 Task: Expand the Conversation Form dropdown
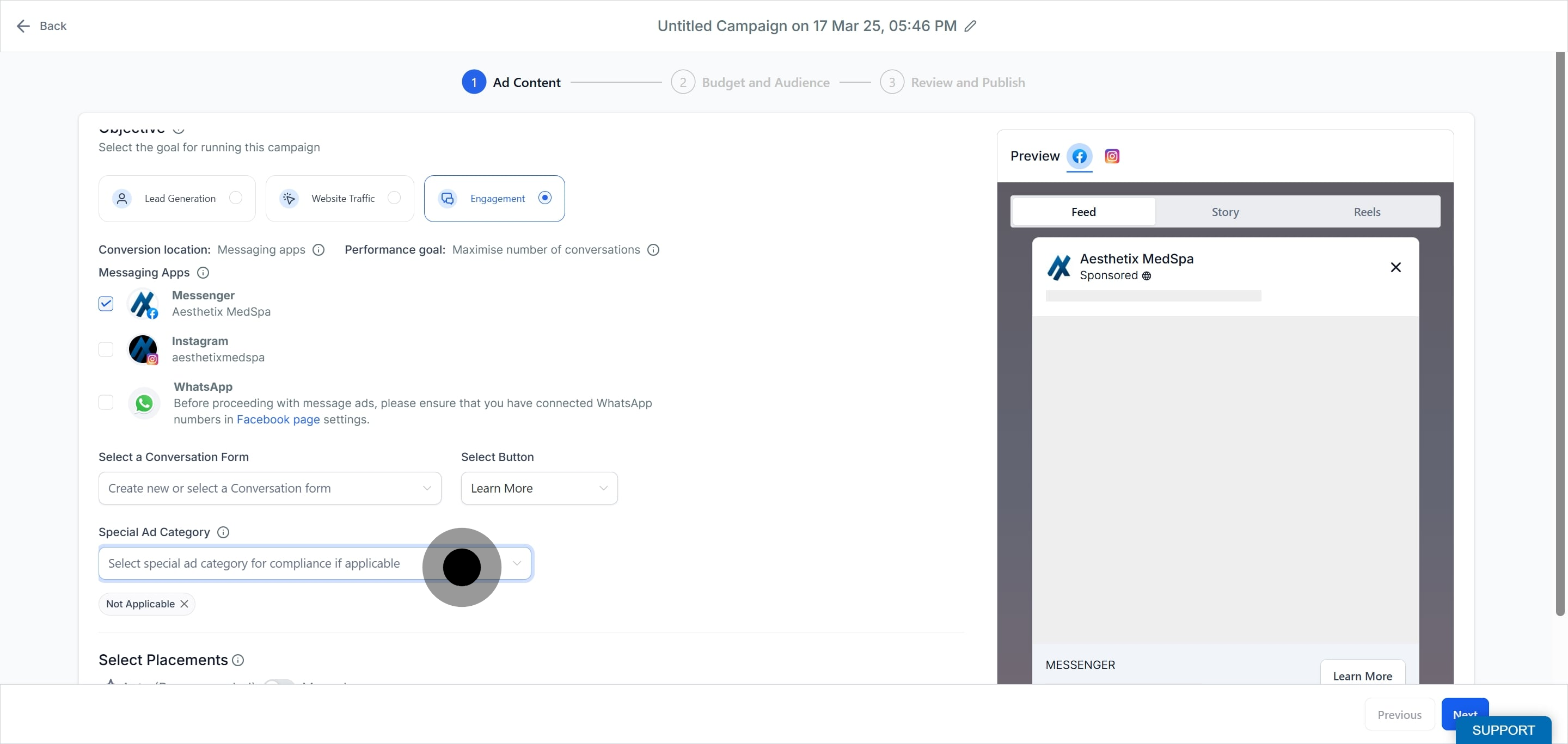[x=269, y=489]
